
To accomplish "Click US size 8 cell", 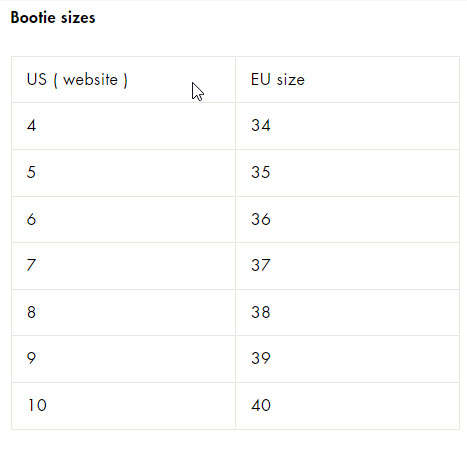I will 124,312.
